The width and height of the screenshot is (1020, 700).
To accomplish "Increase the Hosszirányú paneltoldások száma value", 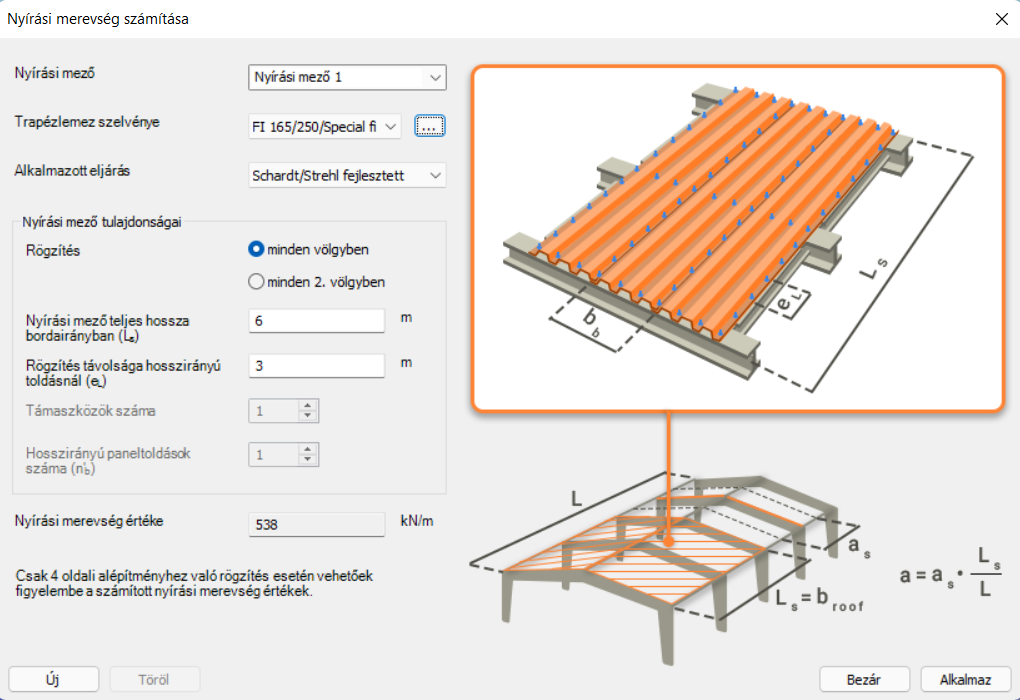I will point(308,449).
